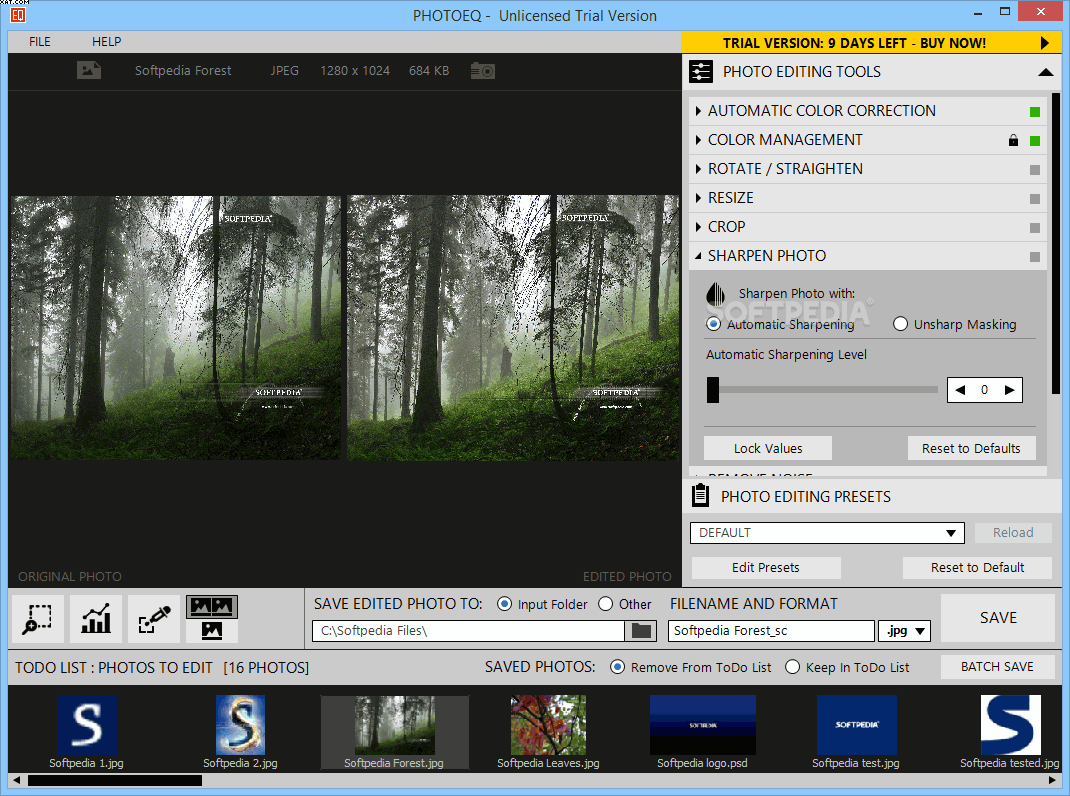Click the BATCH SAVE button
The image size is (1070, 796).
click(x=997, y=667)
